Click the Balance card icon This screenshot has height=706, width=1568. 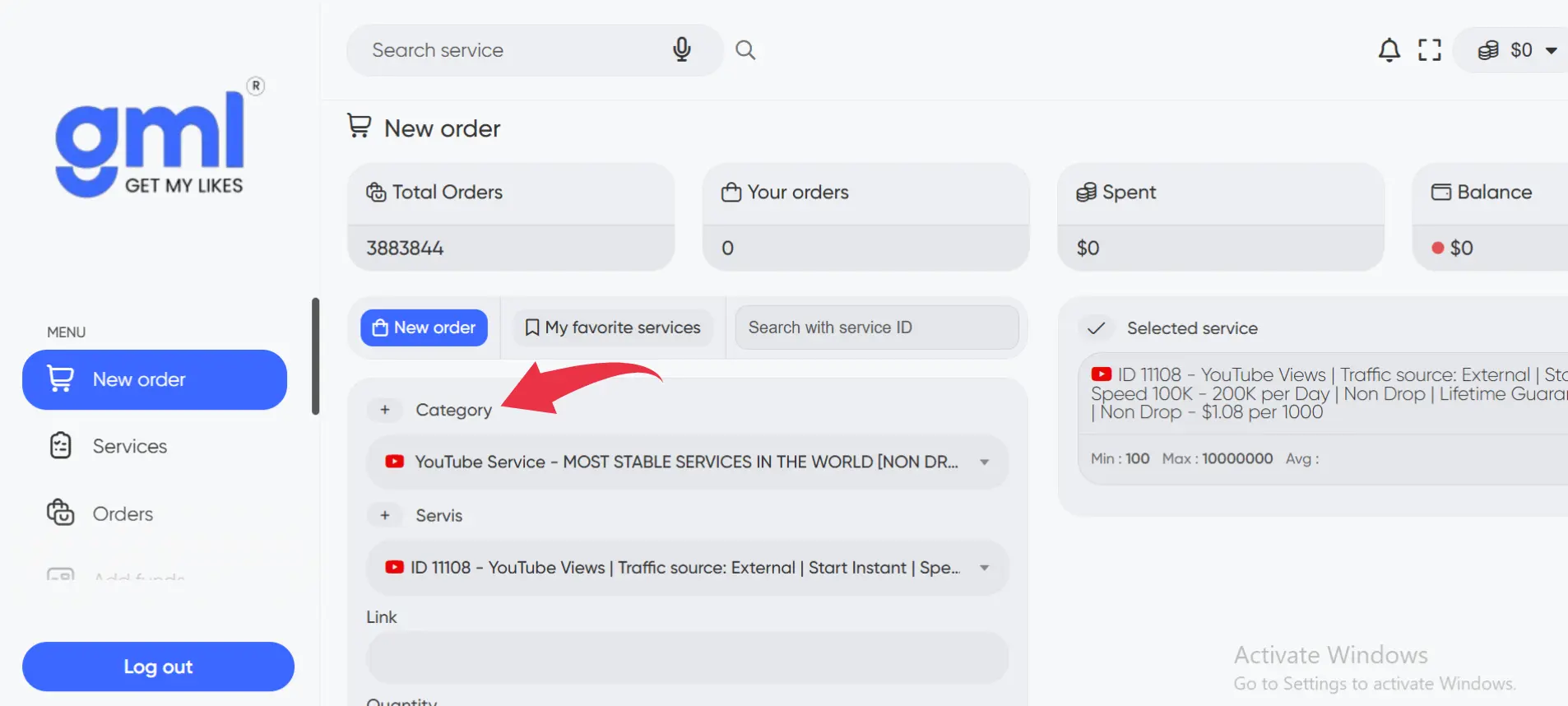coord(1441,193)
